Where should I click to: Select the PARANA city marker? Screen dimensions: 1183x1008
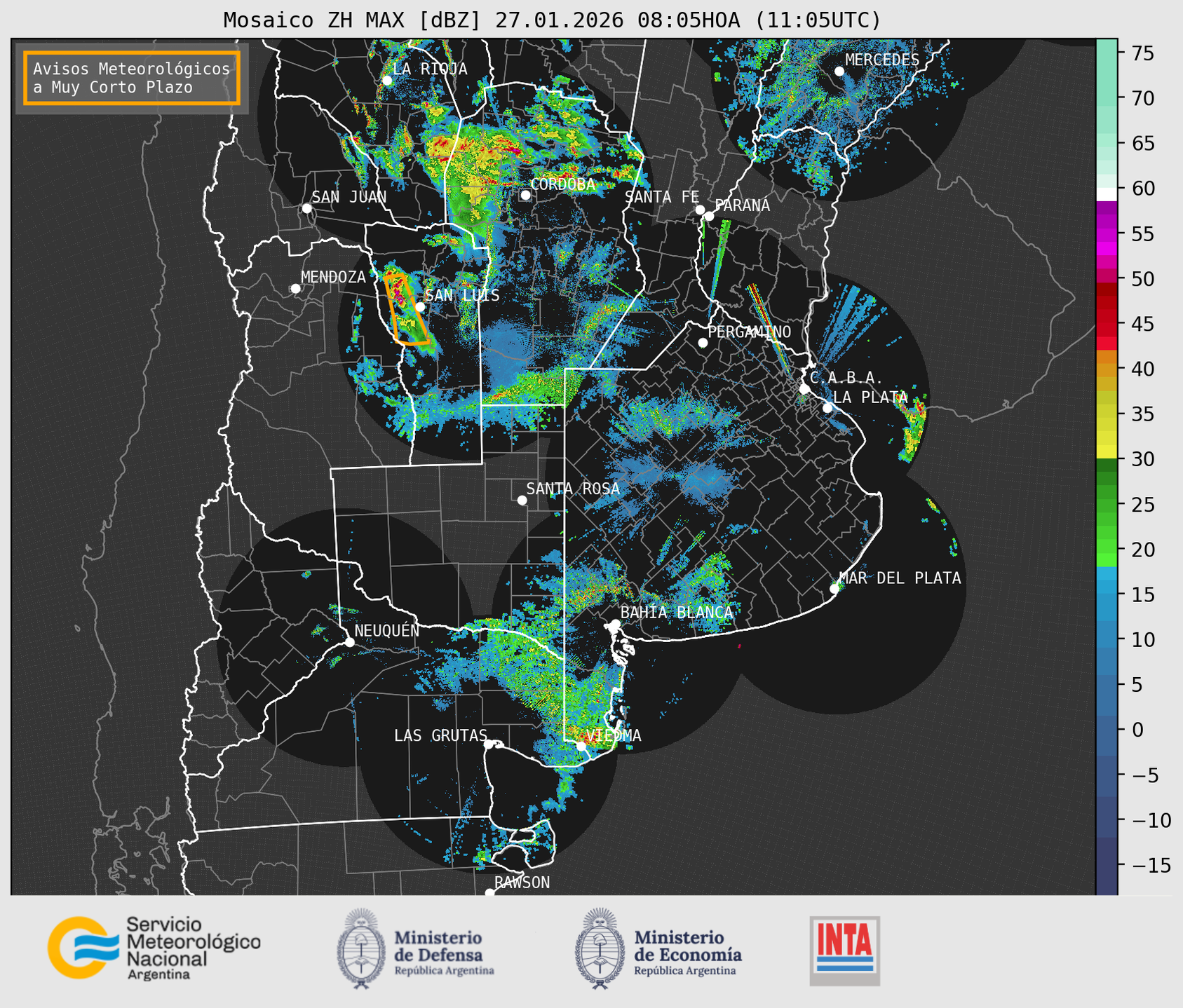pos(709,216)
